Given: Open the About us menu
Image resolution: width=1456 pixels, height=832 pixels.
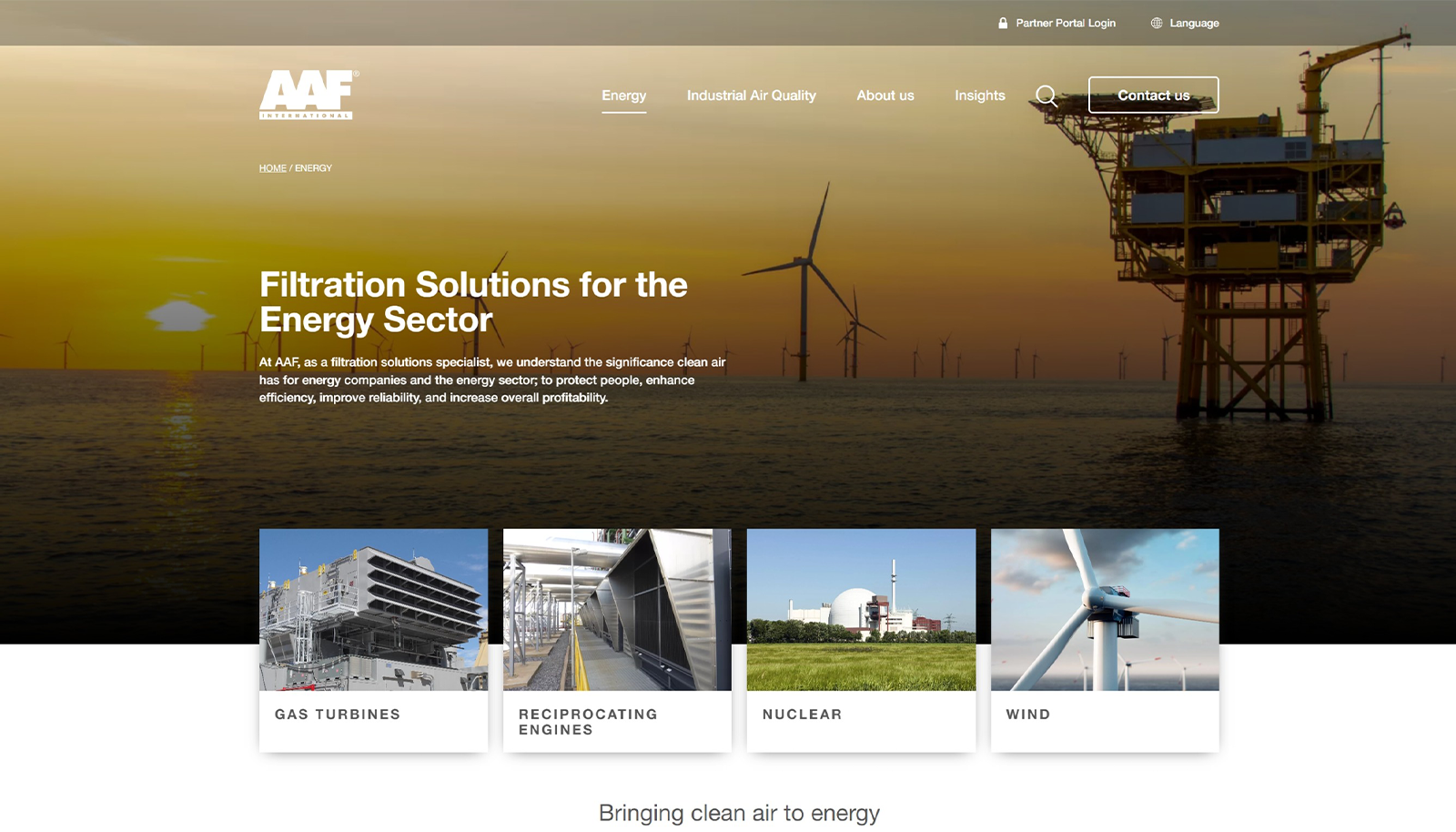Looking at the screenshot, I should point(885,95).
